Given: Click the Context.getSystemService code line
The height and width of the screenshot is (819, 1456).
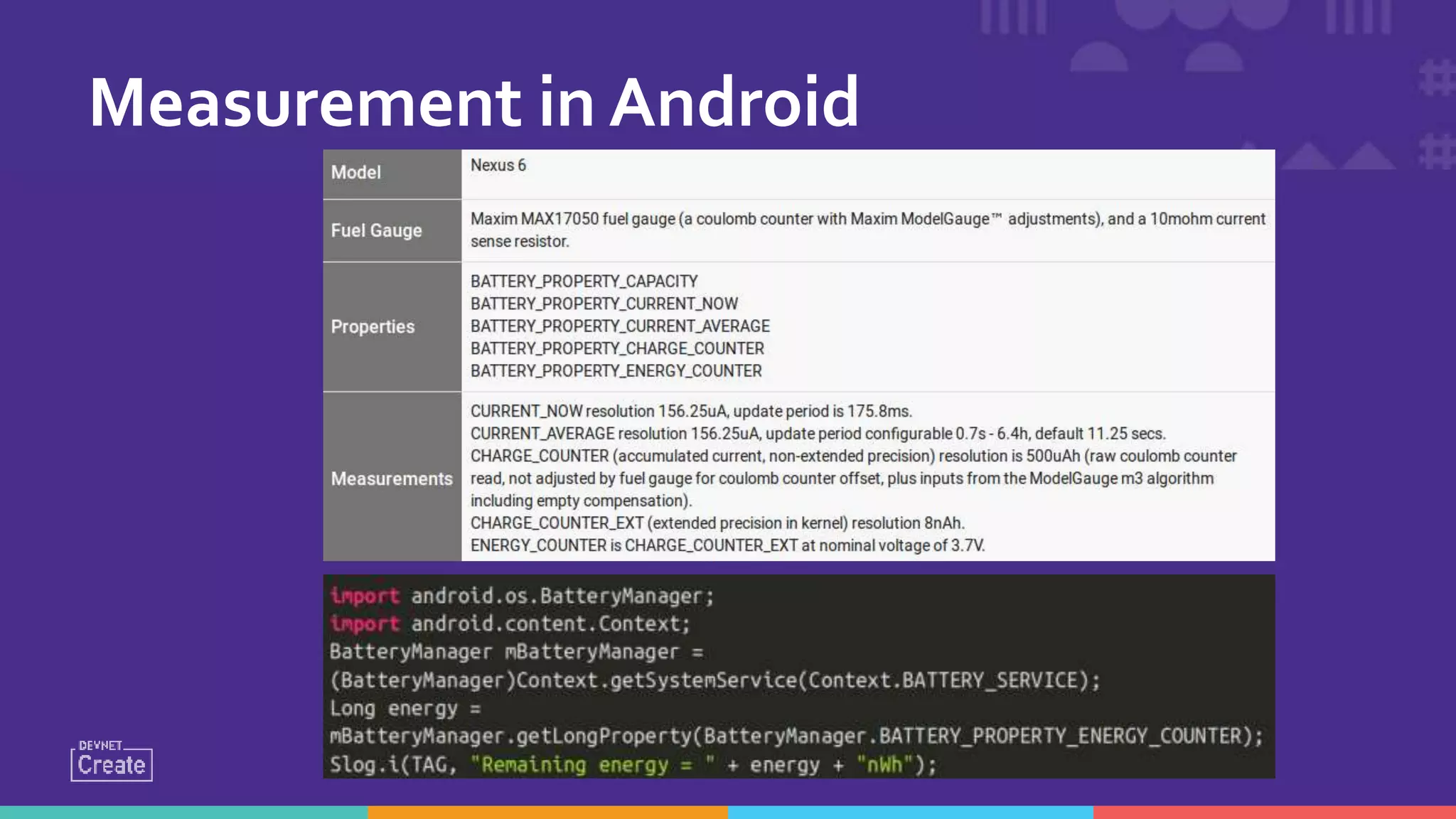Looking at the screenshot, I should [x=715, y=680].
